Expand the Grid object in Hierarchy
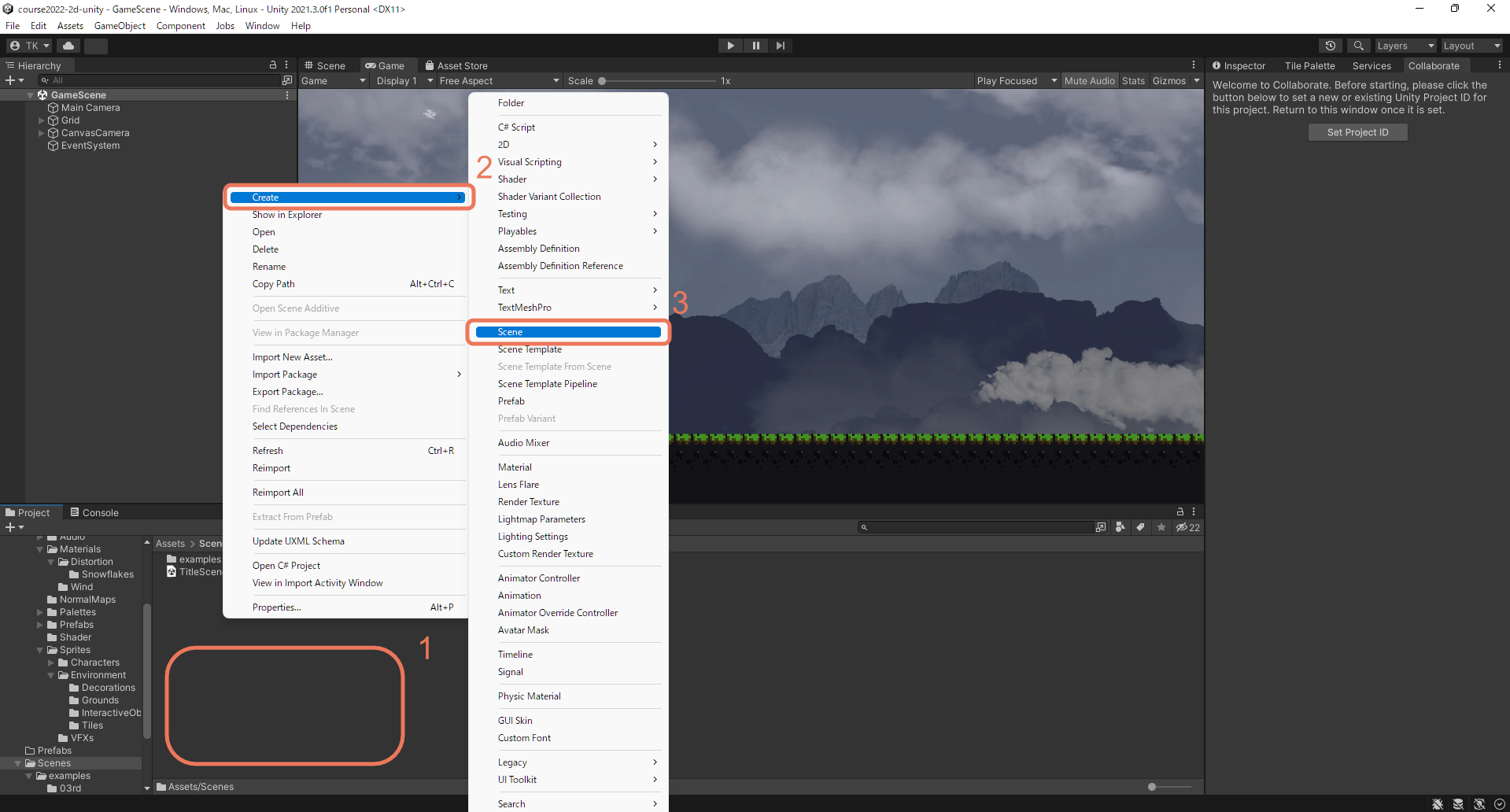Screen dimensions: 1510x812 coord(42,120)
